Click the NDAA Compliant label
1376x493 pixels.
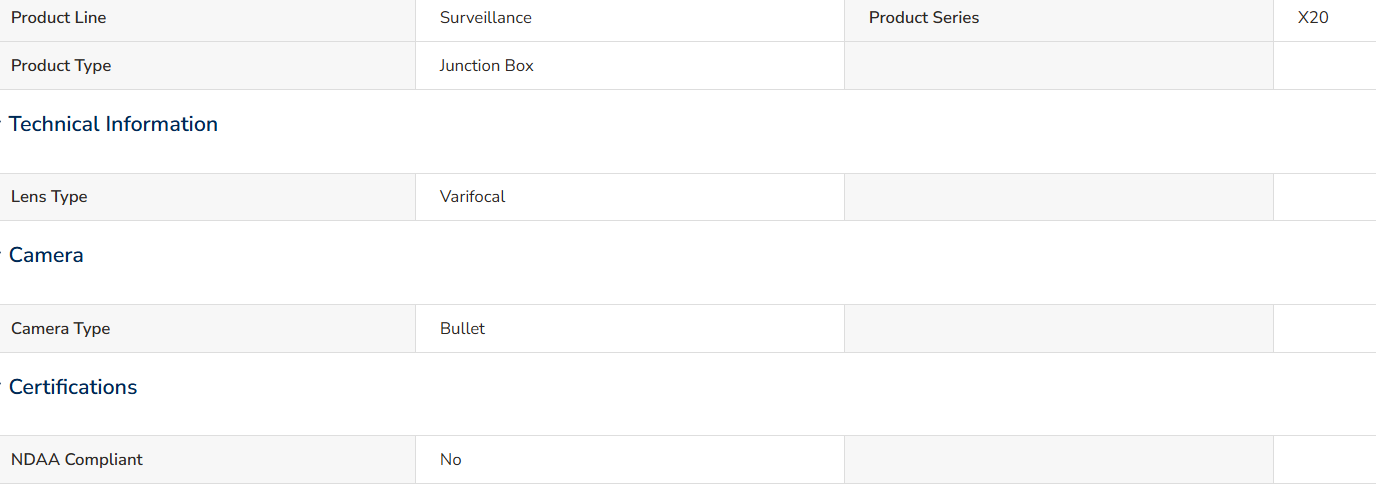[x=77, y=460]
